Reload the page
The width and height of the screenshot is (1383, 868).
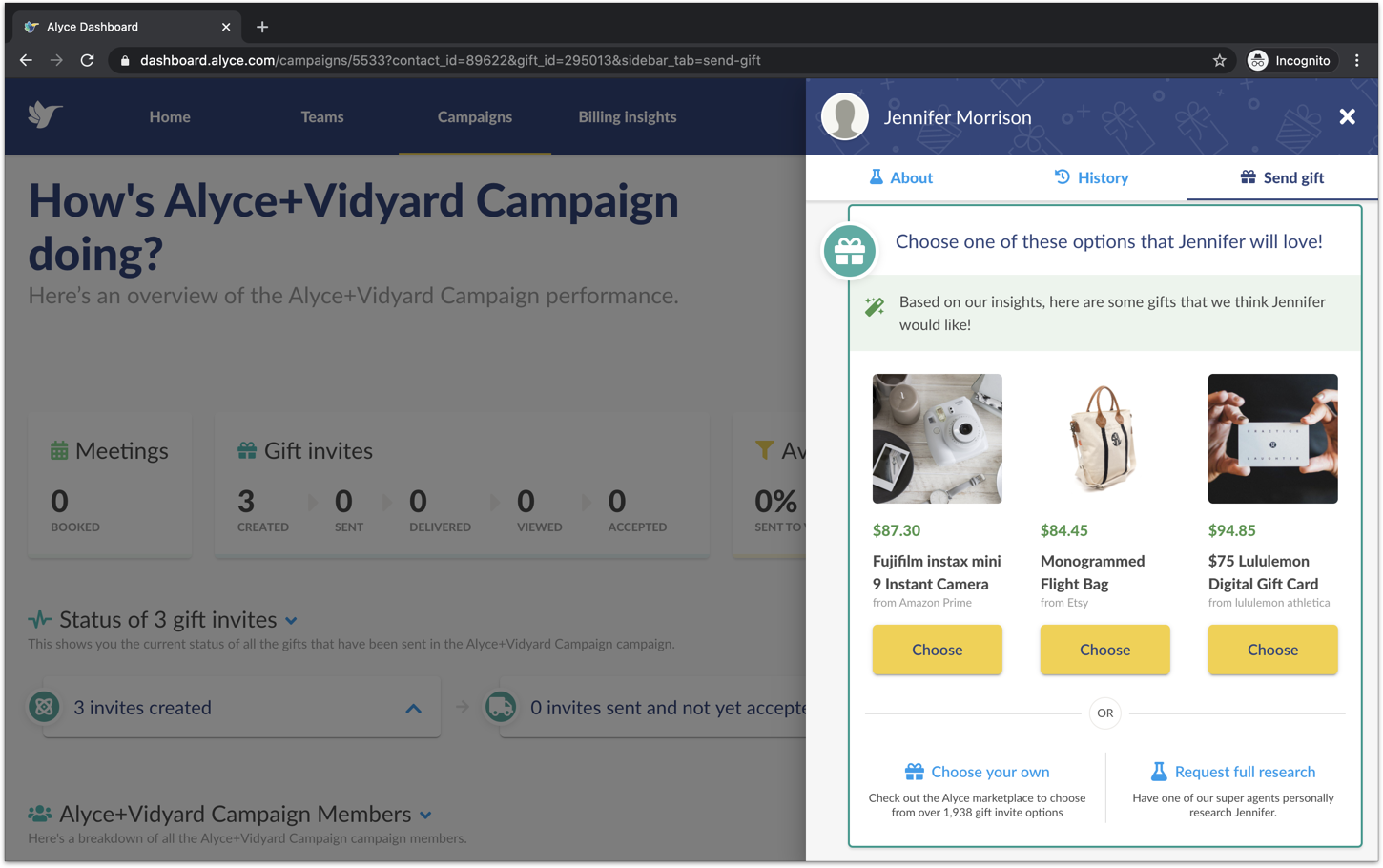[87, 60]
